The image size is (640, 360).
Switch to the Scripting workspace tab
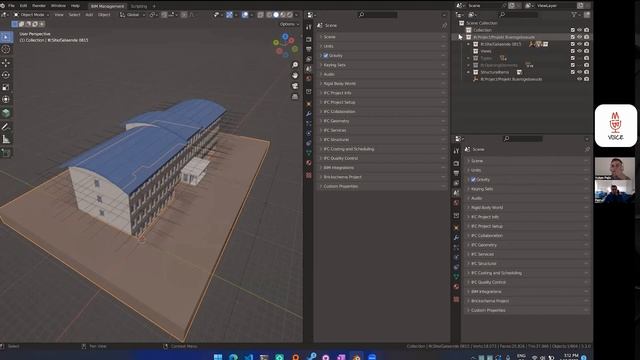(139, 6)
